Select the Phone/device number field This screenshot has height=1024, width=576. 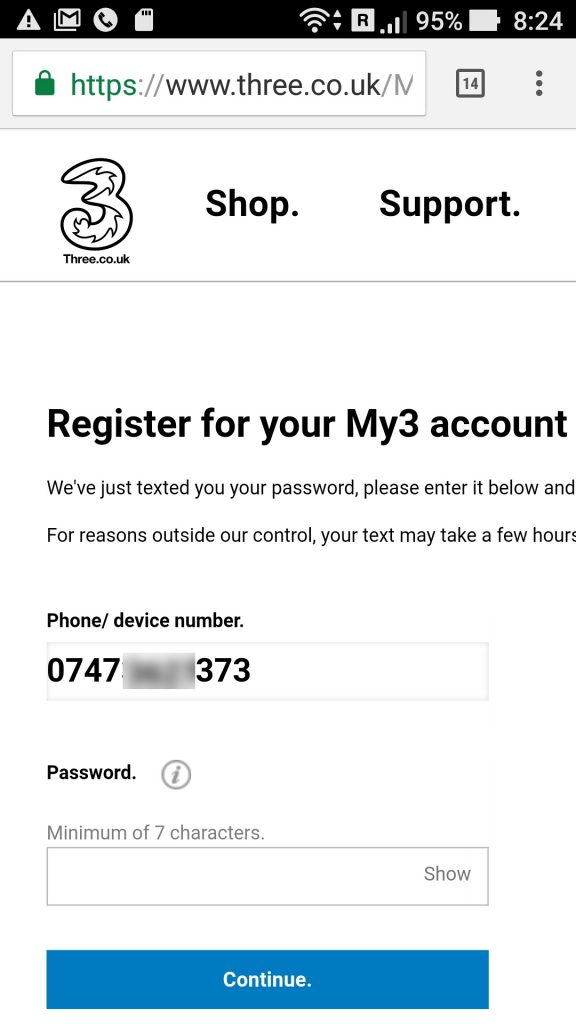tap(267, 671)
